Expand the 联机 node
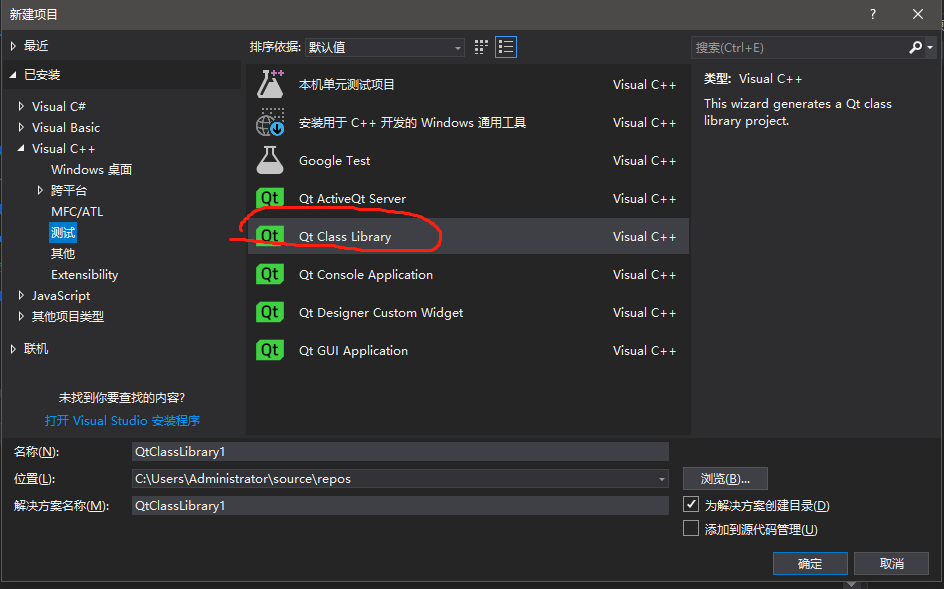The width and height of the screenshot is (944, 589). click(13, 348)
